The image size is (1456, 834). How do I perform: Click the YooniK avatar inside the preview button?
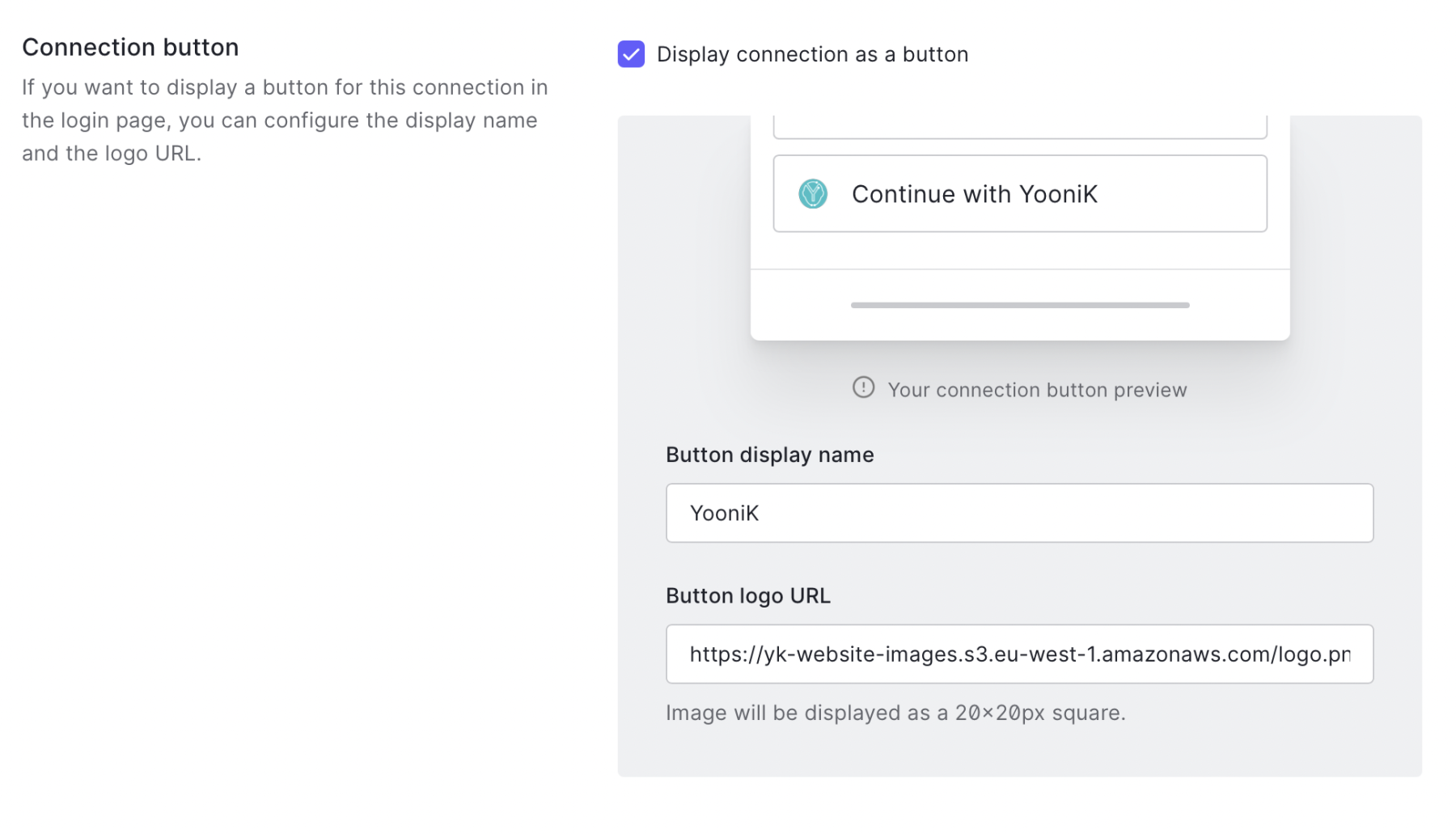point(812,194)
